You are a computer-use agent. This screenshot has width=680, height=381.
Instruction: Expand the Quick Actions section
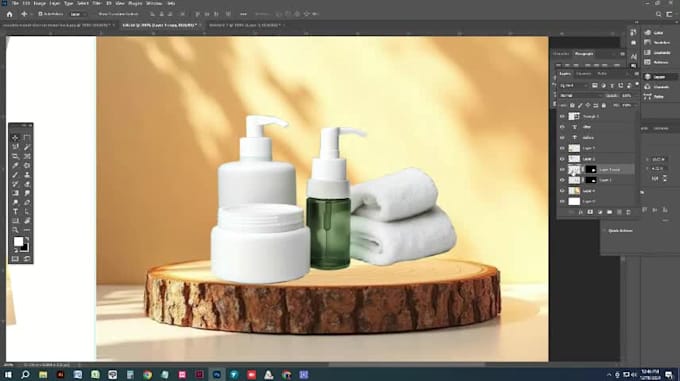(604, 231)
